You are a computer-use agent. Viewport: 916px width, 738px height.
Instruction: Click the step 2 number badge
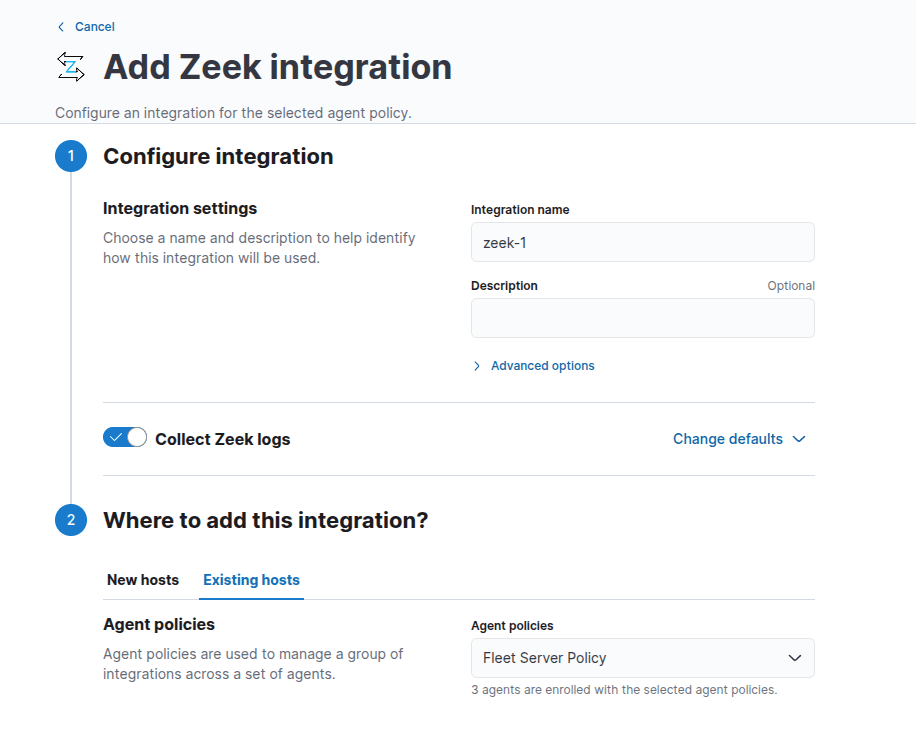(x=71, y=521)
